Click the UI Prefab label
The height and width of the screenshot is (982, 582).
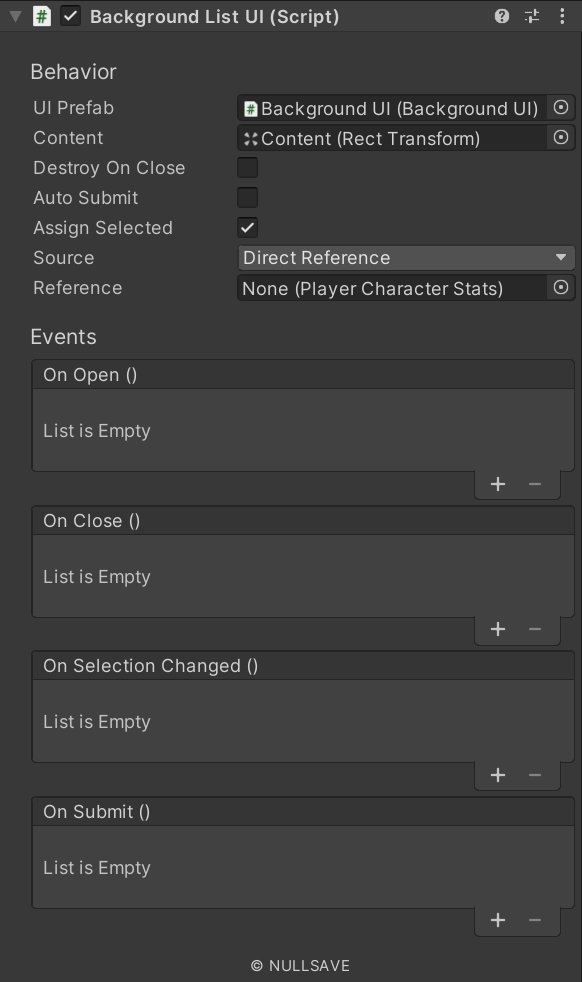(73, 108)
